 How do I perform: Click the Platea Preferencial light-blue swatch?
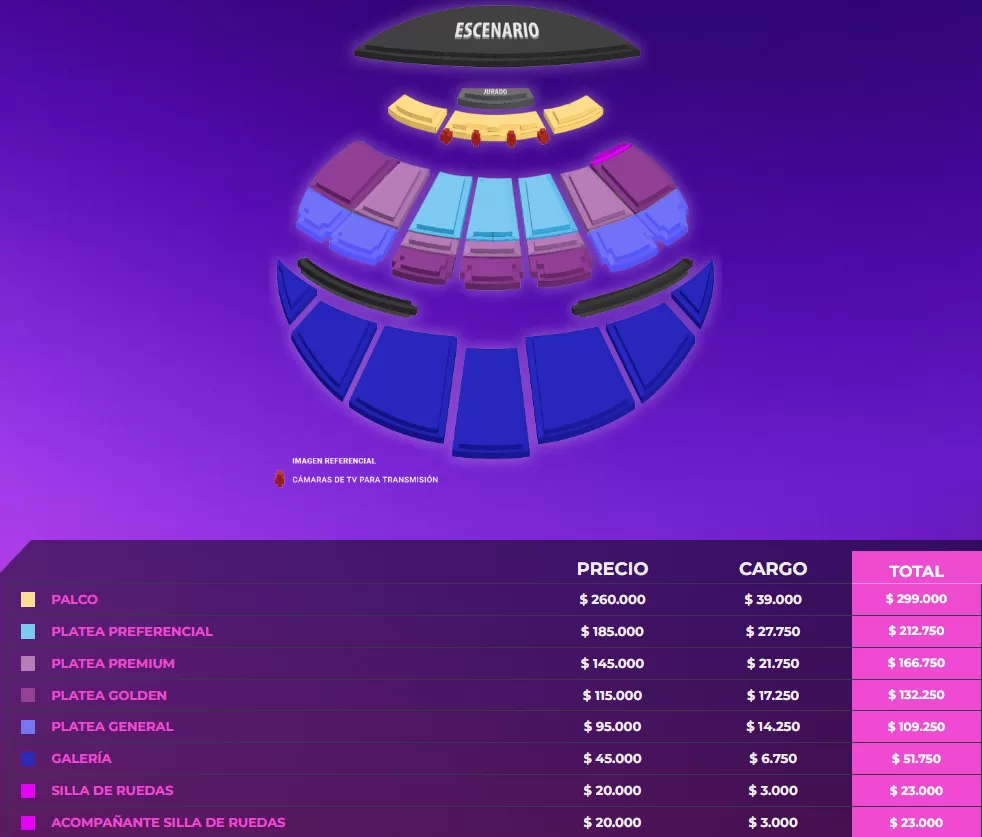(x=28, y=632)
